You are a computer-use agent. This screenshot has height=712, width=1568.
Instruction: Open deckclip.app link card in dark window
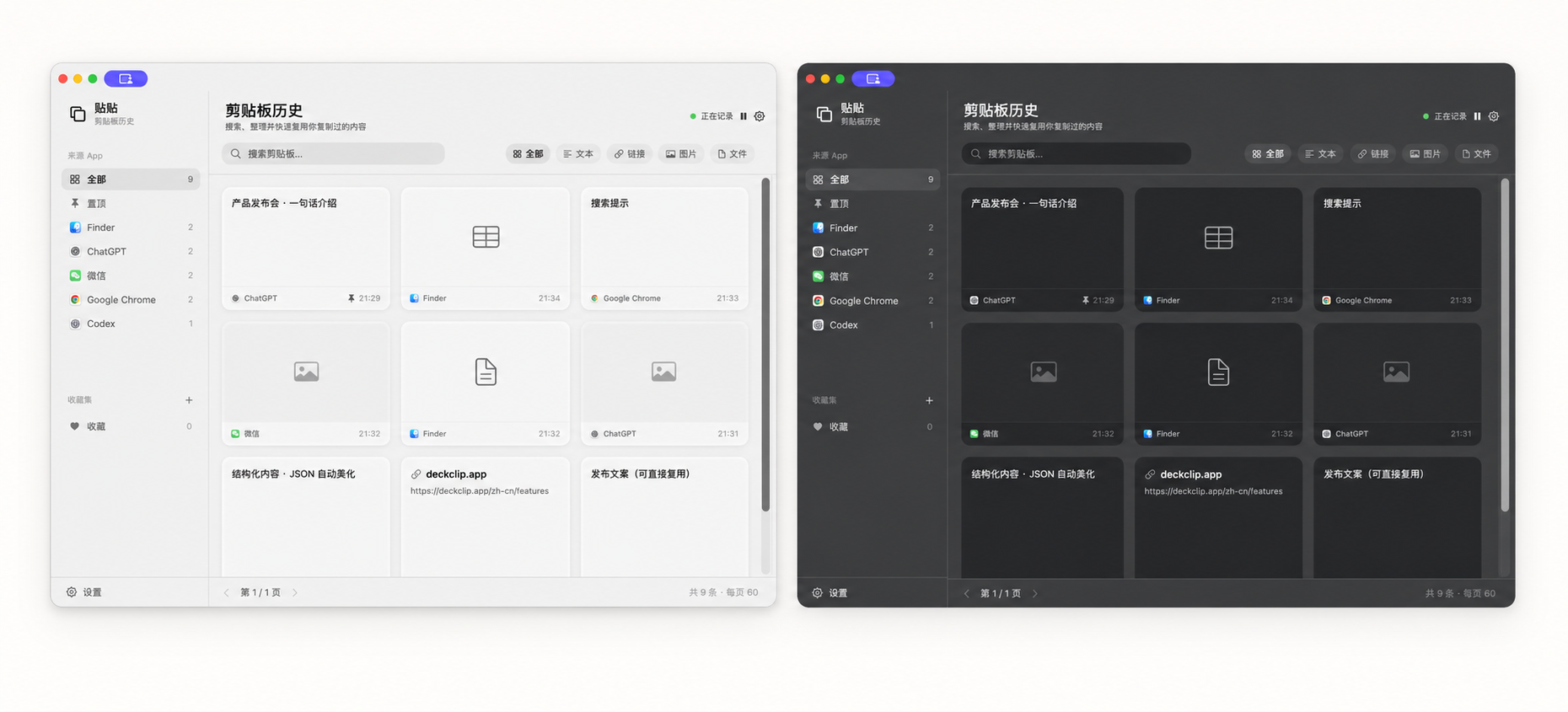(1218, 518)
